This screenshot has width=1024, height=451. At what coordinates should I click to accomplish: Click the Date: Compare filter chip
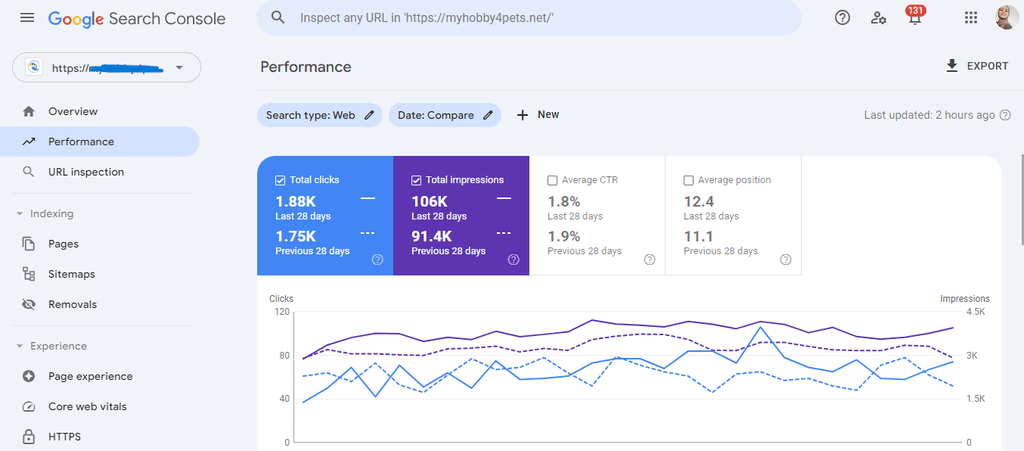coord(445,115)
